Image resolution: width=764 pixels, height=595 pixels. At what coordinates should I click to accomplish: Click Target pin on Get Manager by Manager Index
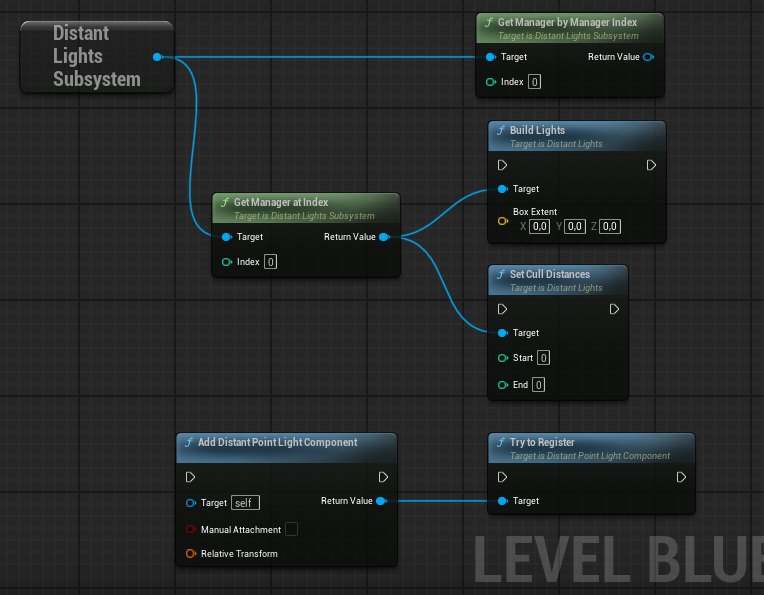click(x=491, y=57)
